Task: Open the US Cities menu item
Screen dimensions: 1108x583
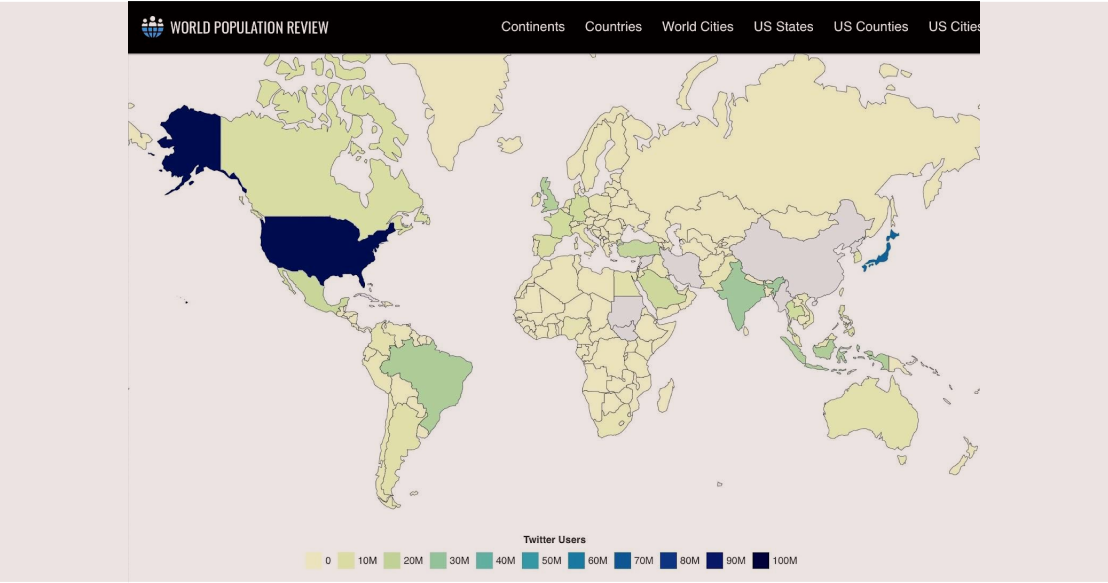Action: tap(954, 27)
